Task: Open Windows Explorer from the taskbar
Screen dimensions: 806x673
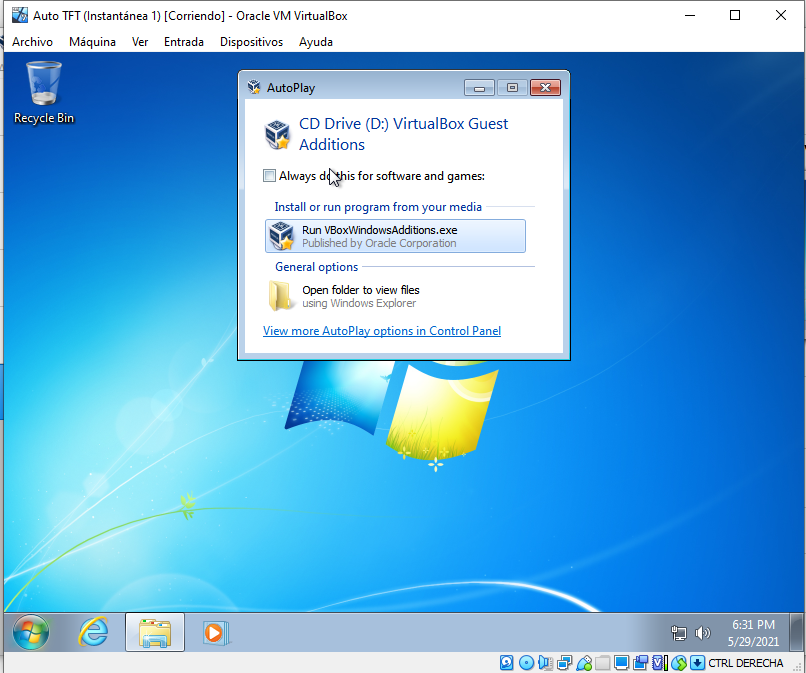Action: click(154, 632)
